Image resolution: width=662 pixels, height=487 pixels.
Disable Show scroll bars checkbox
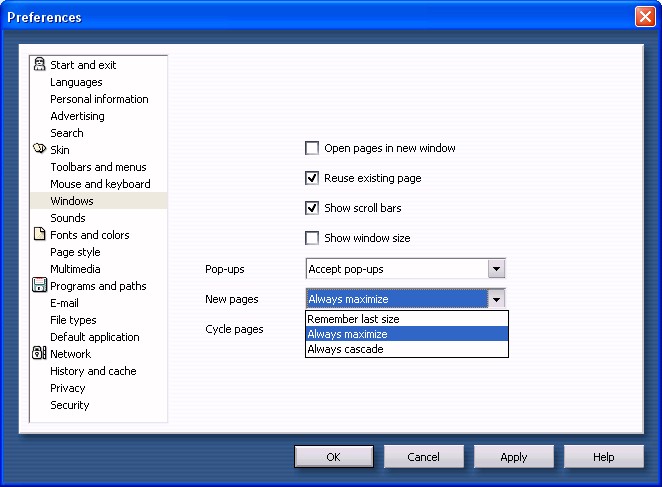[x=312, y=208]
